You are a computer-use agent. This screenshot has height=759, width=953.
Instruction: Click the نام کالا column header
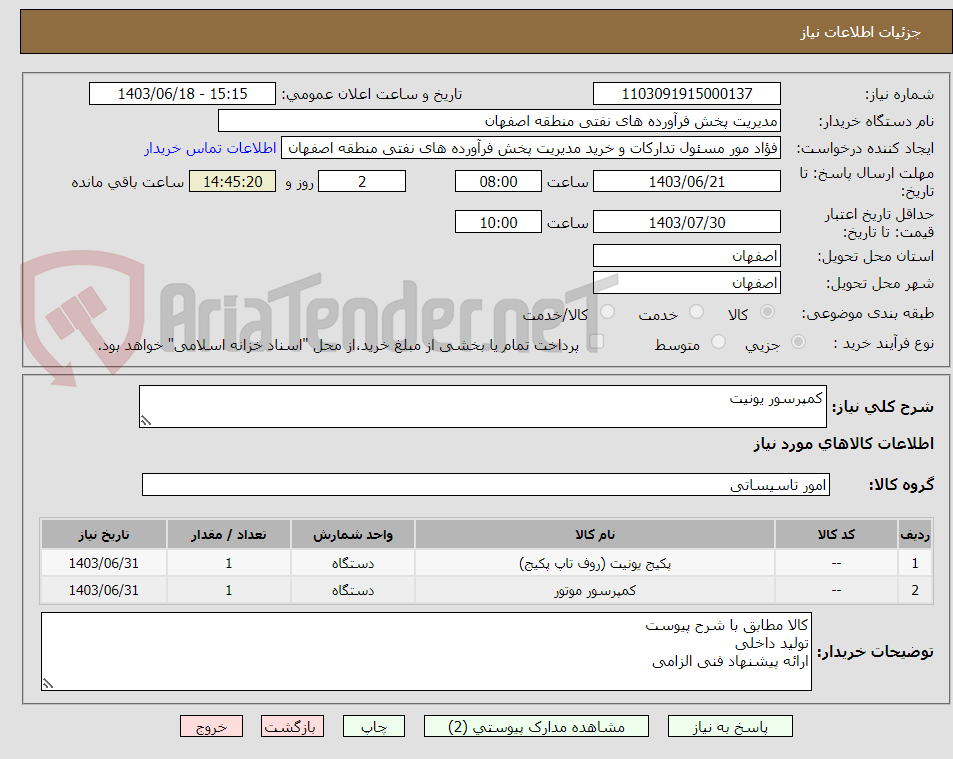point(595,534)
